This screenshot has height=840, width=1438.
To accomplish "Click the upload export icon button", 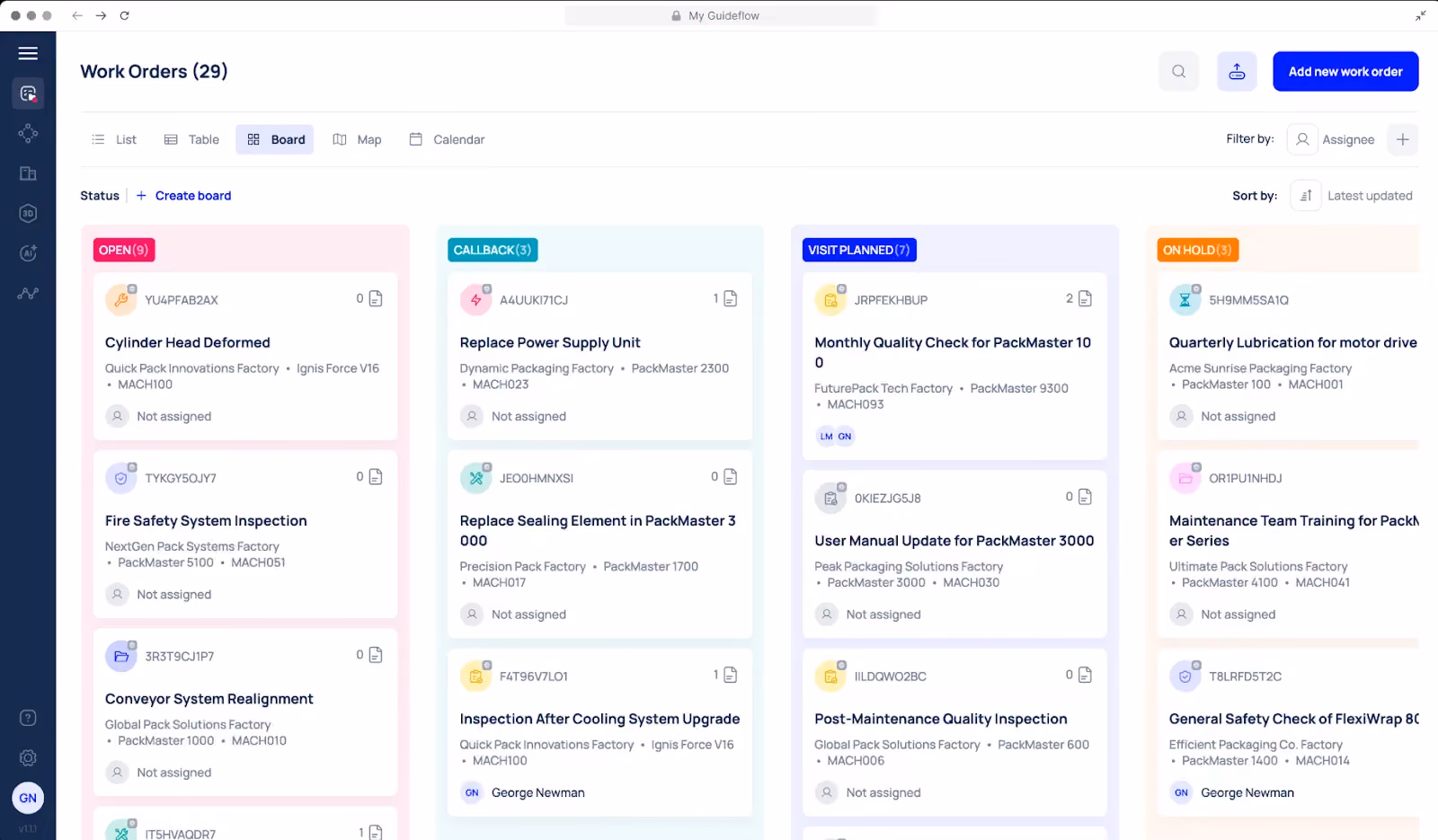I will click(1237, 72).
